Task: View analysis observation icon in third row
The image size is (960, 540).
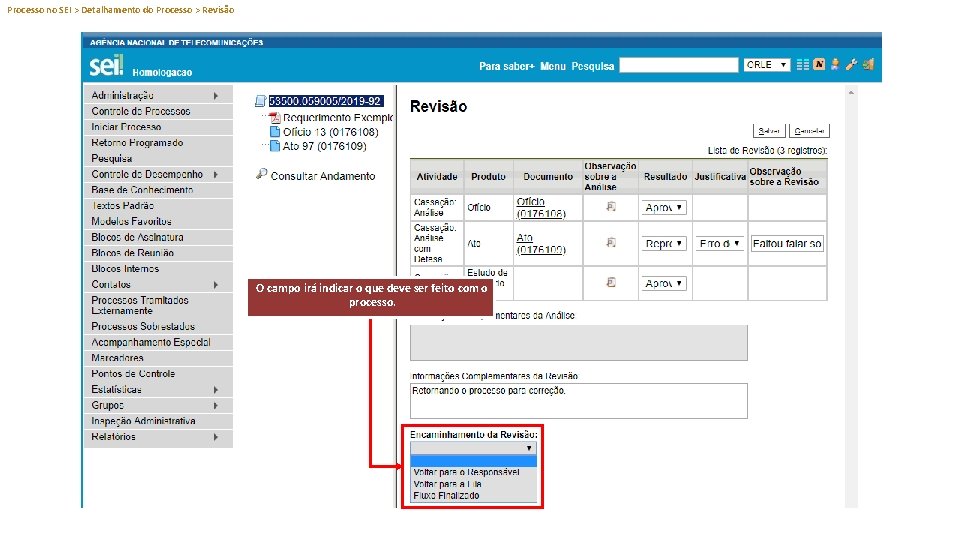Action: click(x=610, y=282)
